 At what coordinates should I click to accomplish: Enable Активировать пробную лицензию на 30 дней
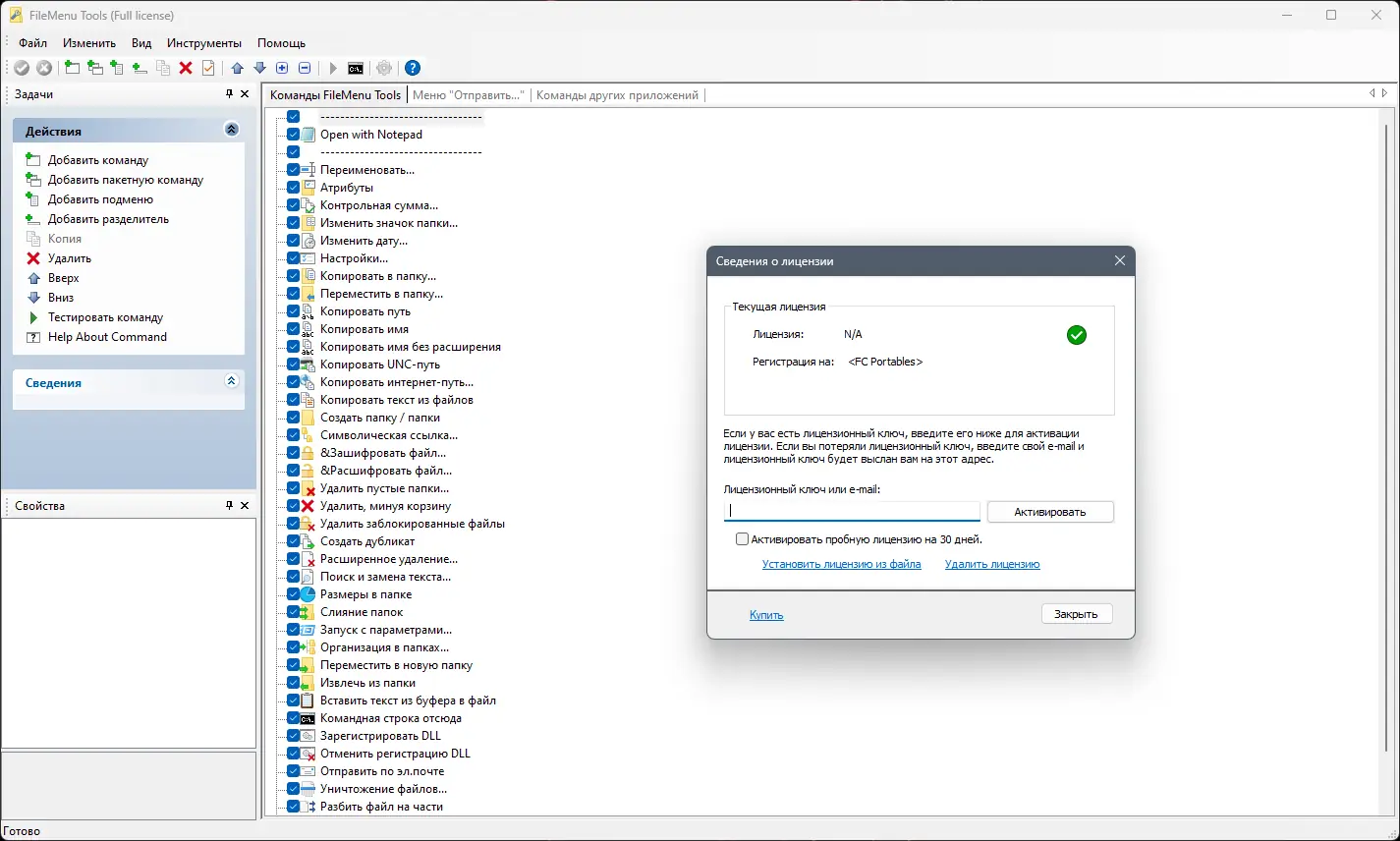point(742,538)
